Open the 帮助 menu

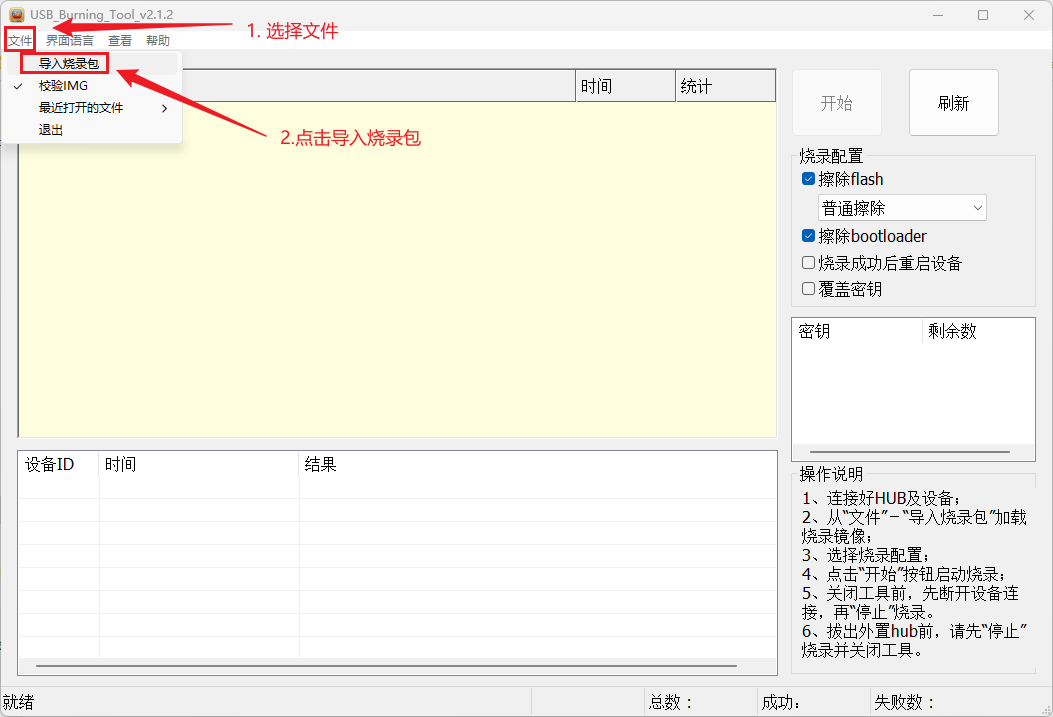pyautogui.click(x=158, y=41)
